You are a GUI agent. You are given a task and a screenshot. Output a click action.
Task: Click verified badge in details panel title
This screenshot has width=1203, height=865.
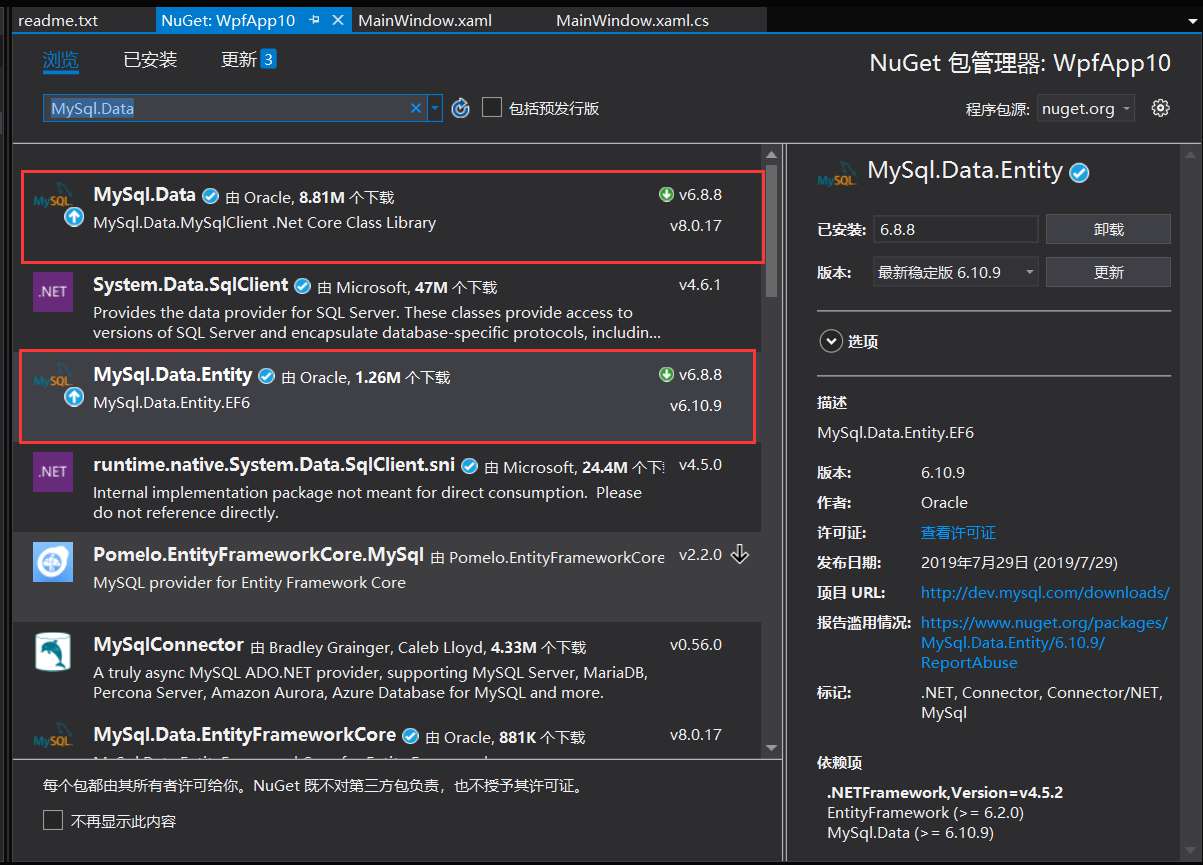(1079, 173)
